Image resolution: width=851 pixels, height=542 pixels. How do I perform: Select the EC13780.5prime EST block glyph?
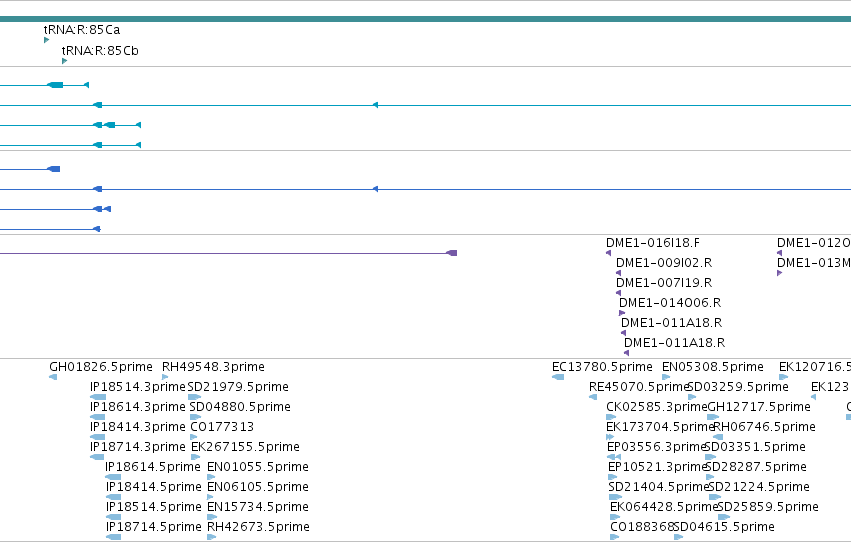click(x=557, y=377)
